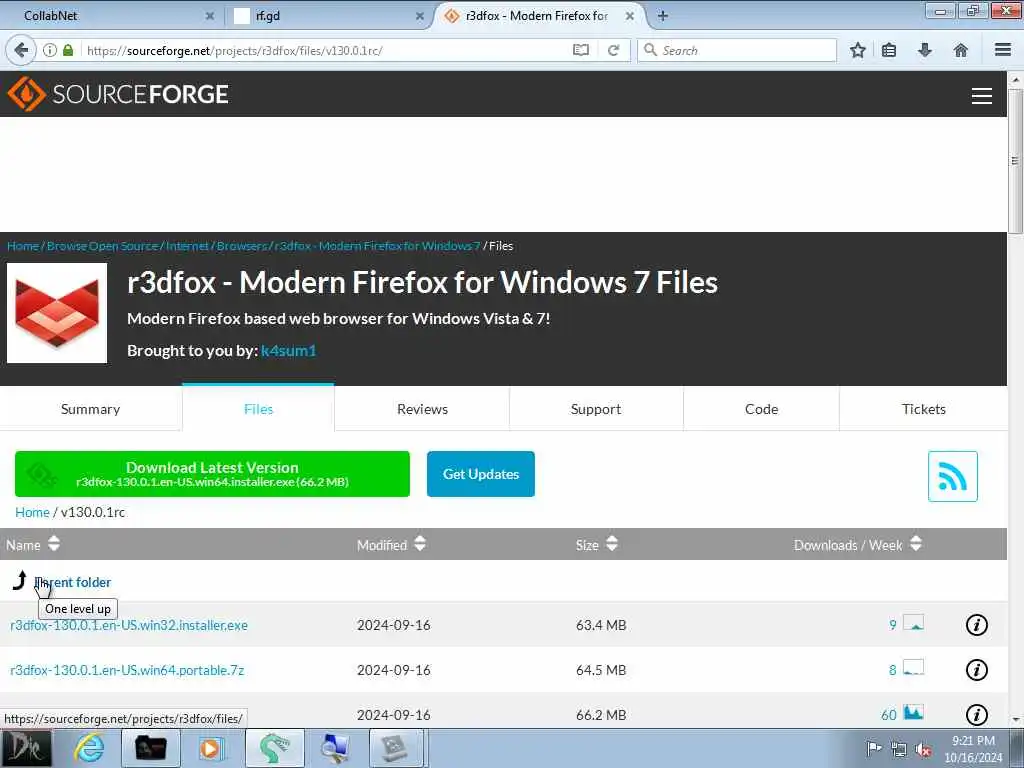Open the Browsers breadcrumb link
Screen dimensions: 1024x768
tap(242, 246)
